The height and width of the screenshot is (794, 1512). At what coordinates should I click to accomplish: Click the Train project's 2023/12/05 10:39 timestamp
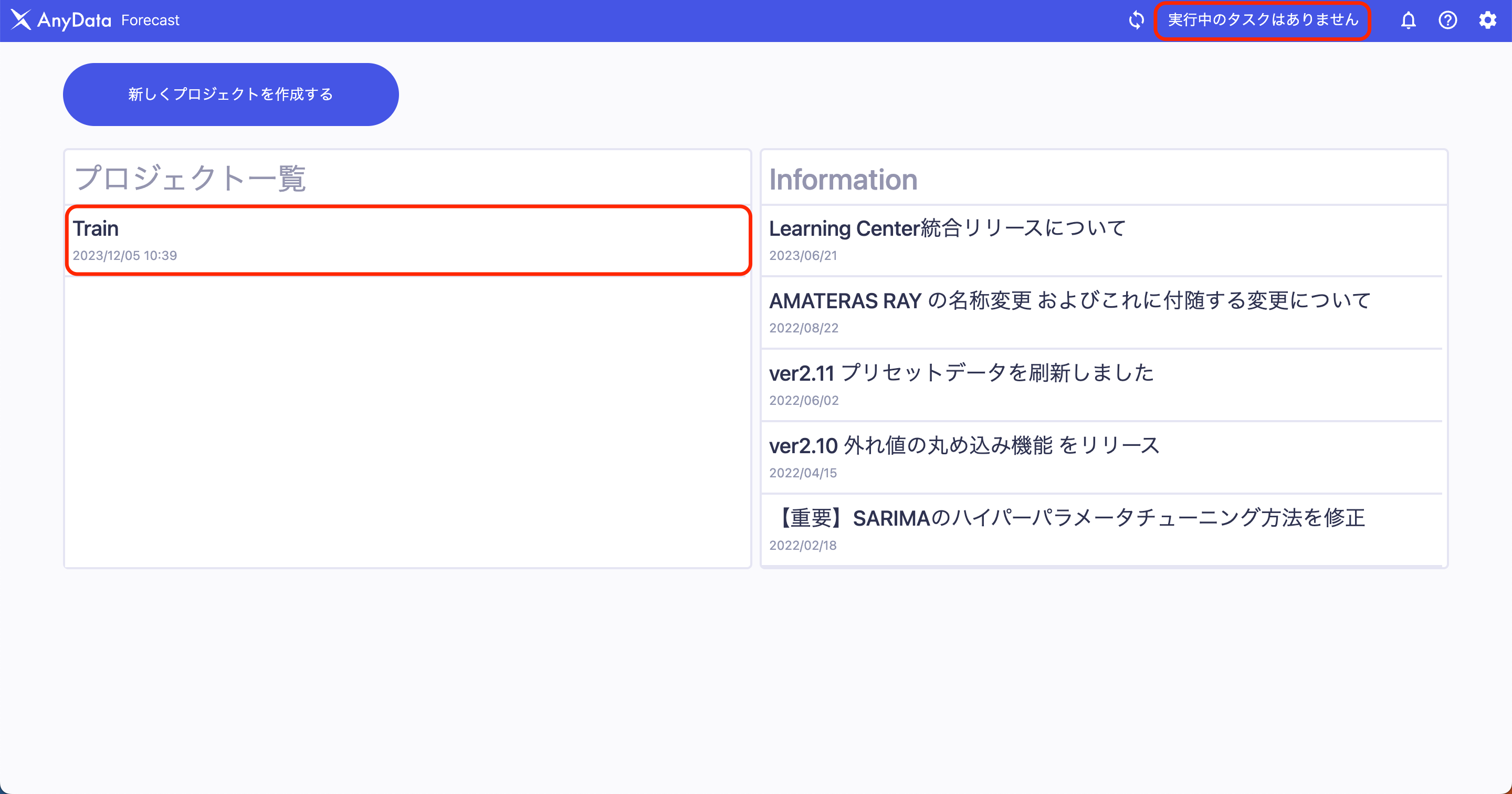(x=125, y=255)
